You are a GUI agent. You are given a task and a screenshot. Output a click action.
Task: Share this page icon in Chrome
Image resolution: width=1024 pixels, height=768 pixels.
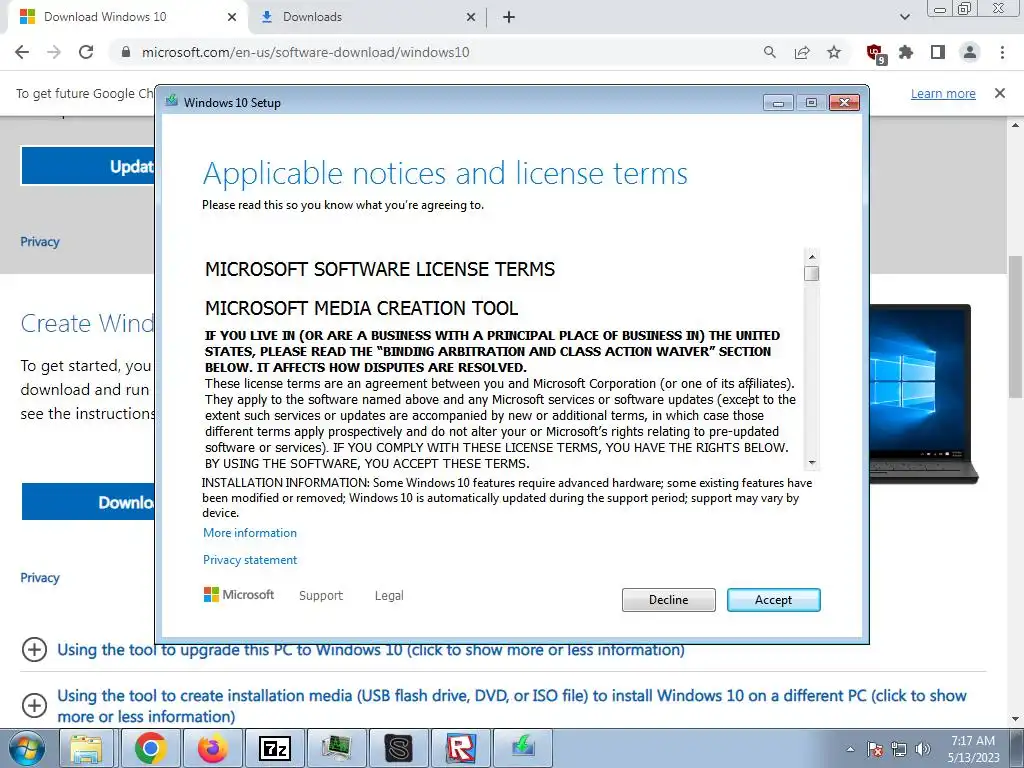(802, 52)
